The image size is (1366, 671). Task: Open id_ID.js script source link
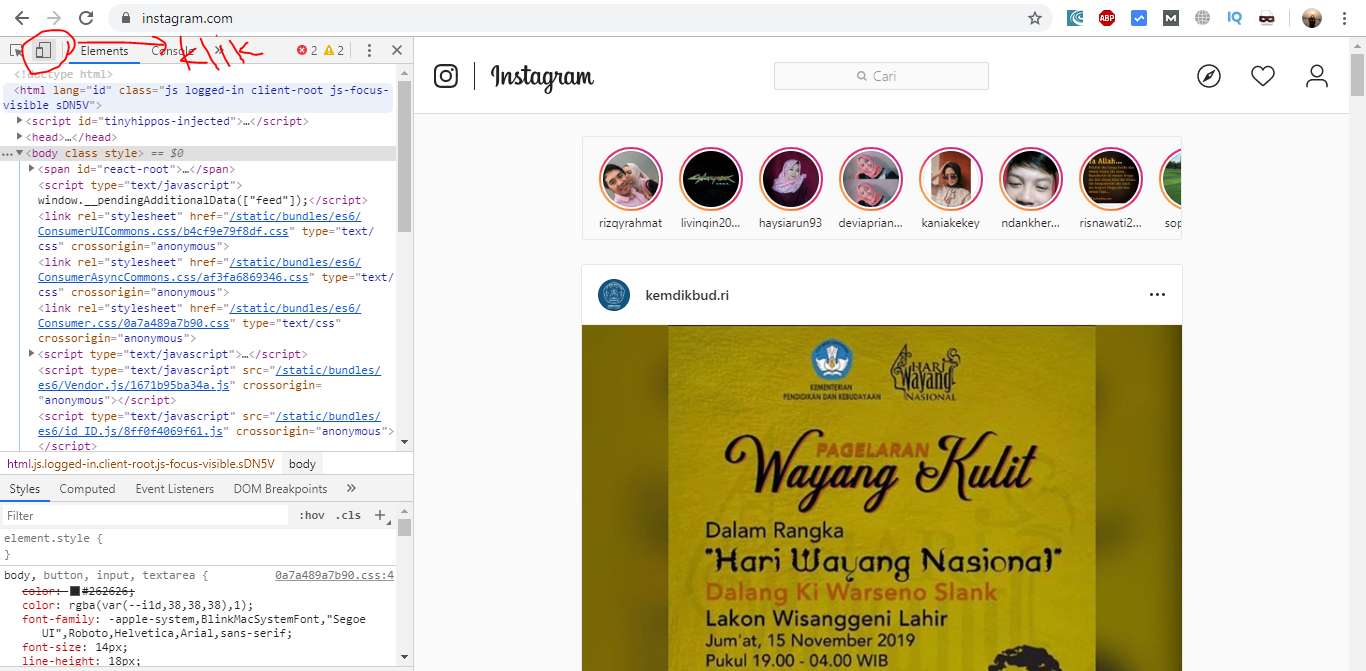pos(208,424)
